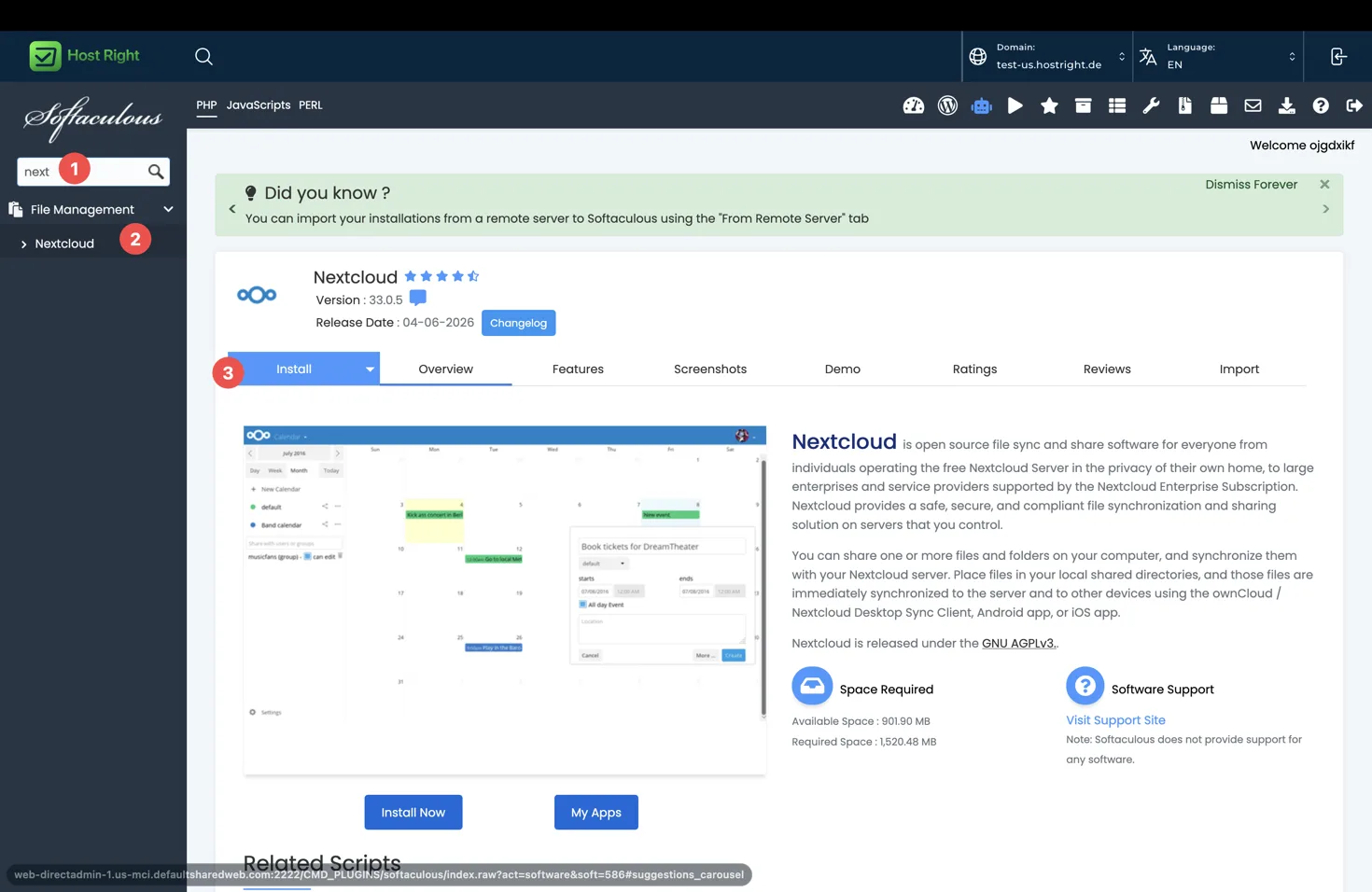Open the star ratings icon in toolbar
This screenshot has height=892, width=1372.
pyautogui.click(x=1049, y=105)
